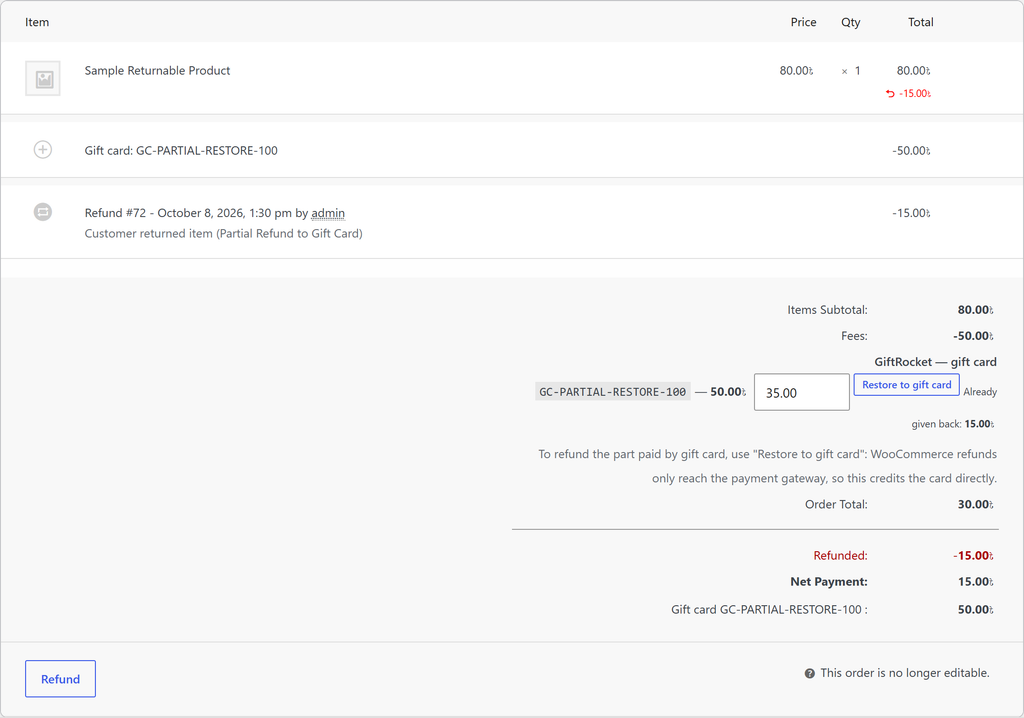1024x718 pixels.
Task: Click the Order Total value 30.00
Action: [x=976, y=504]
